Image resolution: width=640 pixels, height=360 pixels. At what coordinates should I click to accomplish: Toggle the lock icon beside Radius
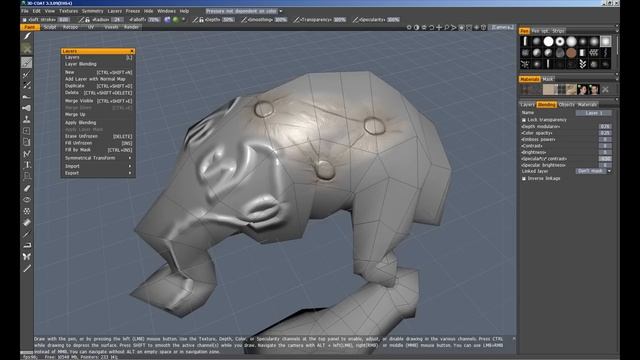[87, 20]
